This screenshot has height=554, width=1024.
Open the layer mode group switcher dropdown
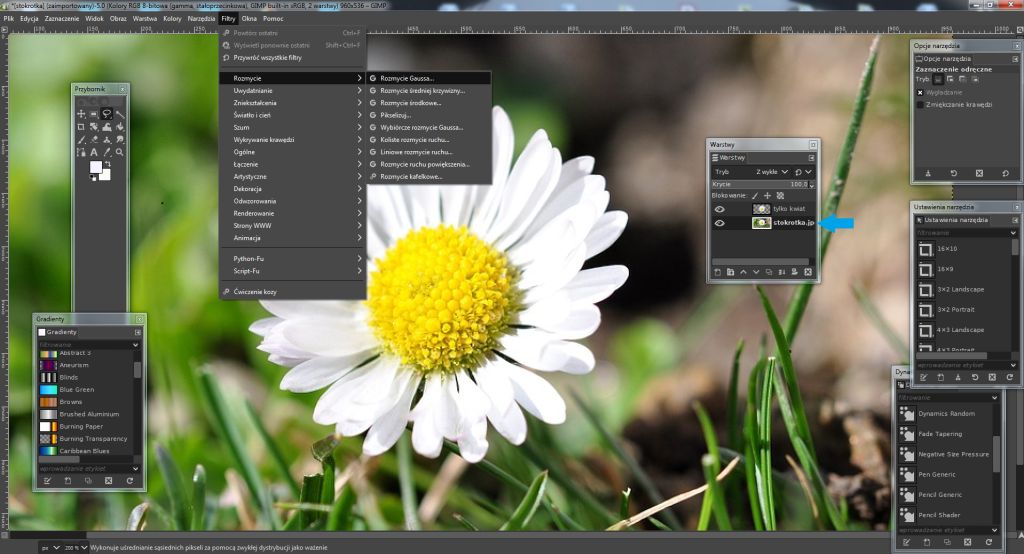(x=803, y=172)
